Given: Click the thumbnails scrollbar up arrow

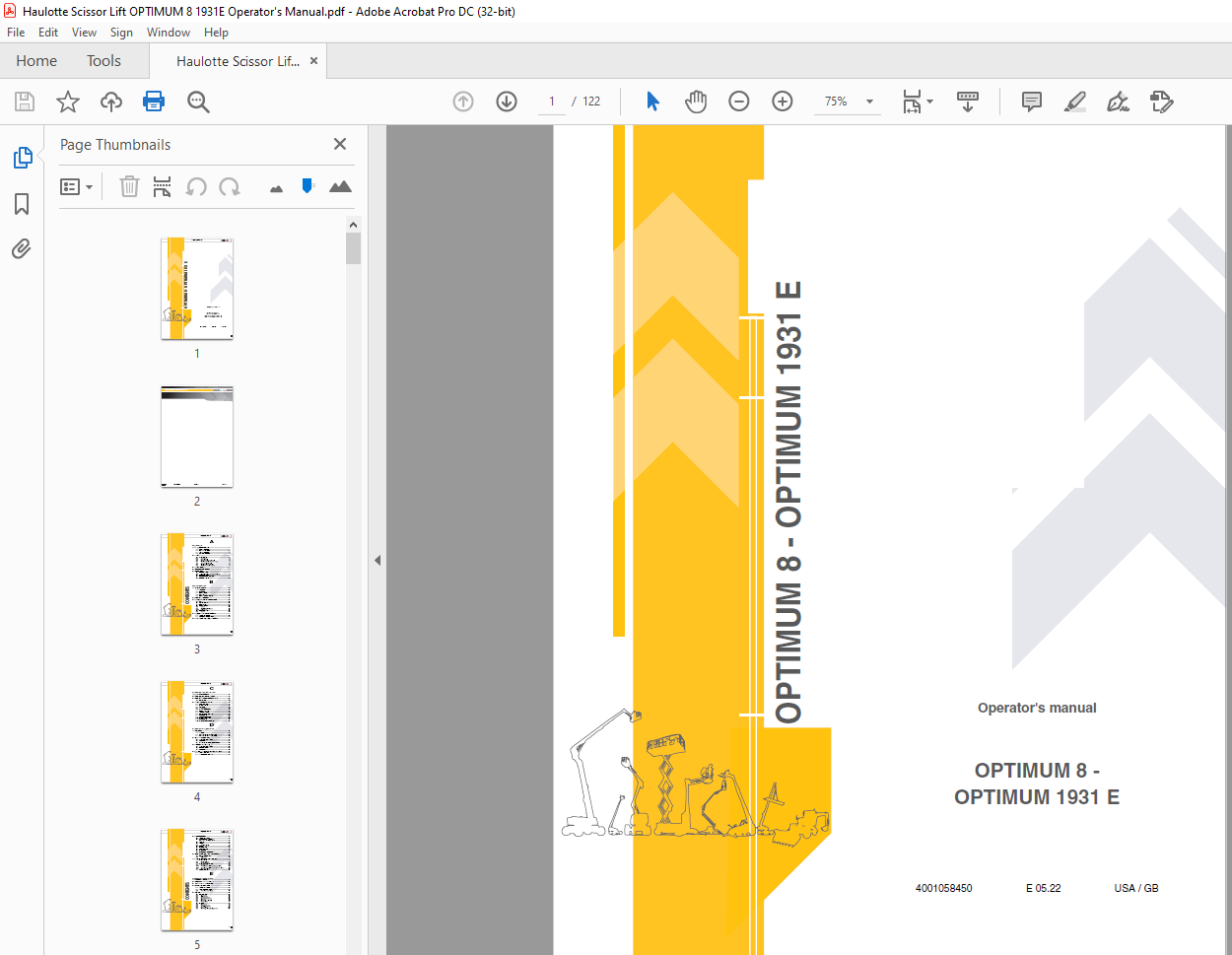Looking at the screenshot, I should click(353, 225).
